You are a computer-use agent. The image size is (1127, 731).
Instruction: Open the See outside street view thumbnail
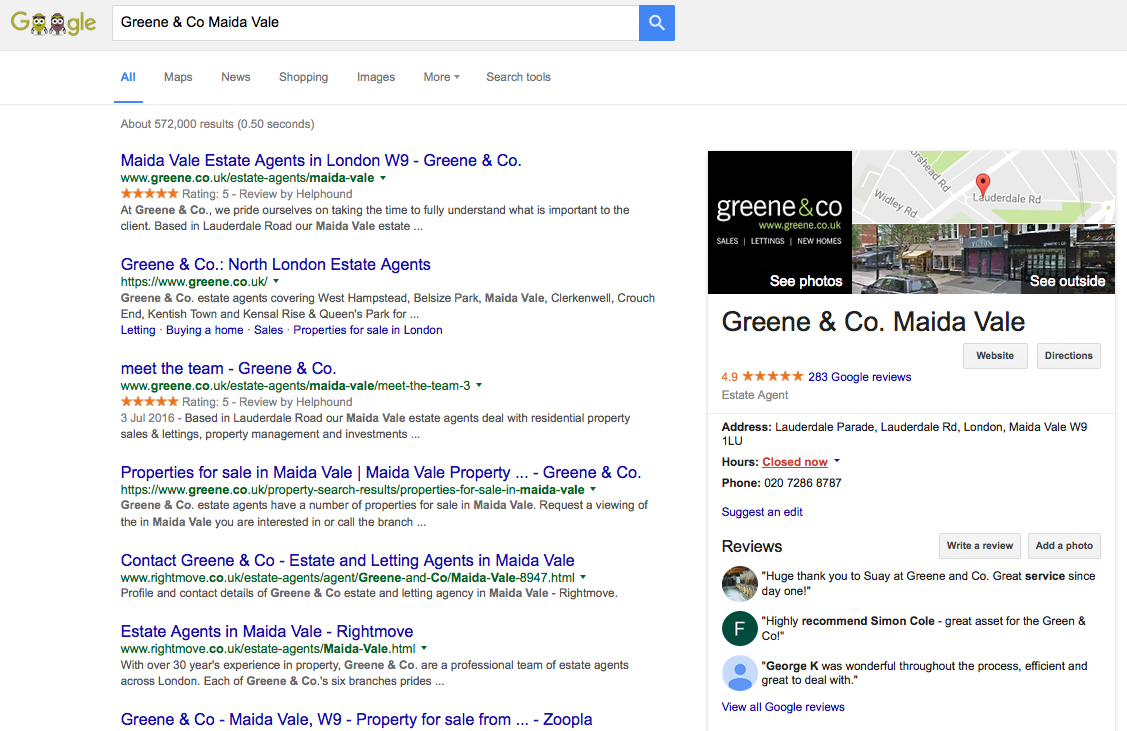(x=983, y=259)
